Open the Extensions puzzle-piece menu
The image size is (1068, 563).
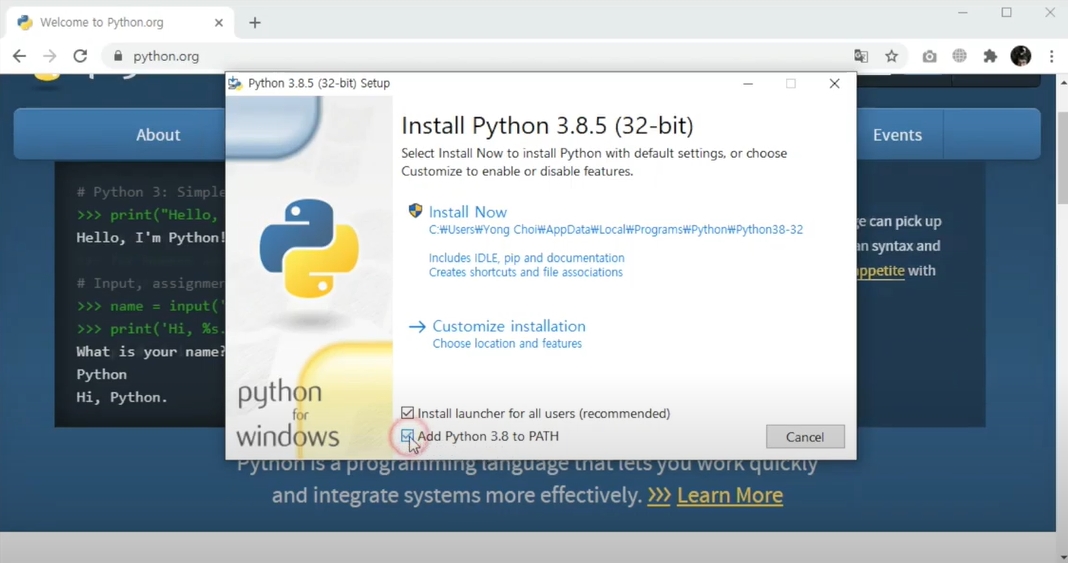point(990,57)
